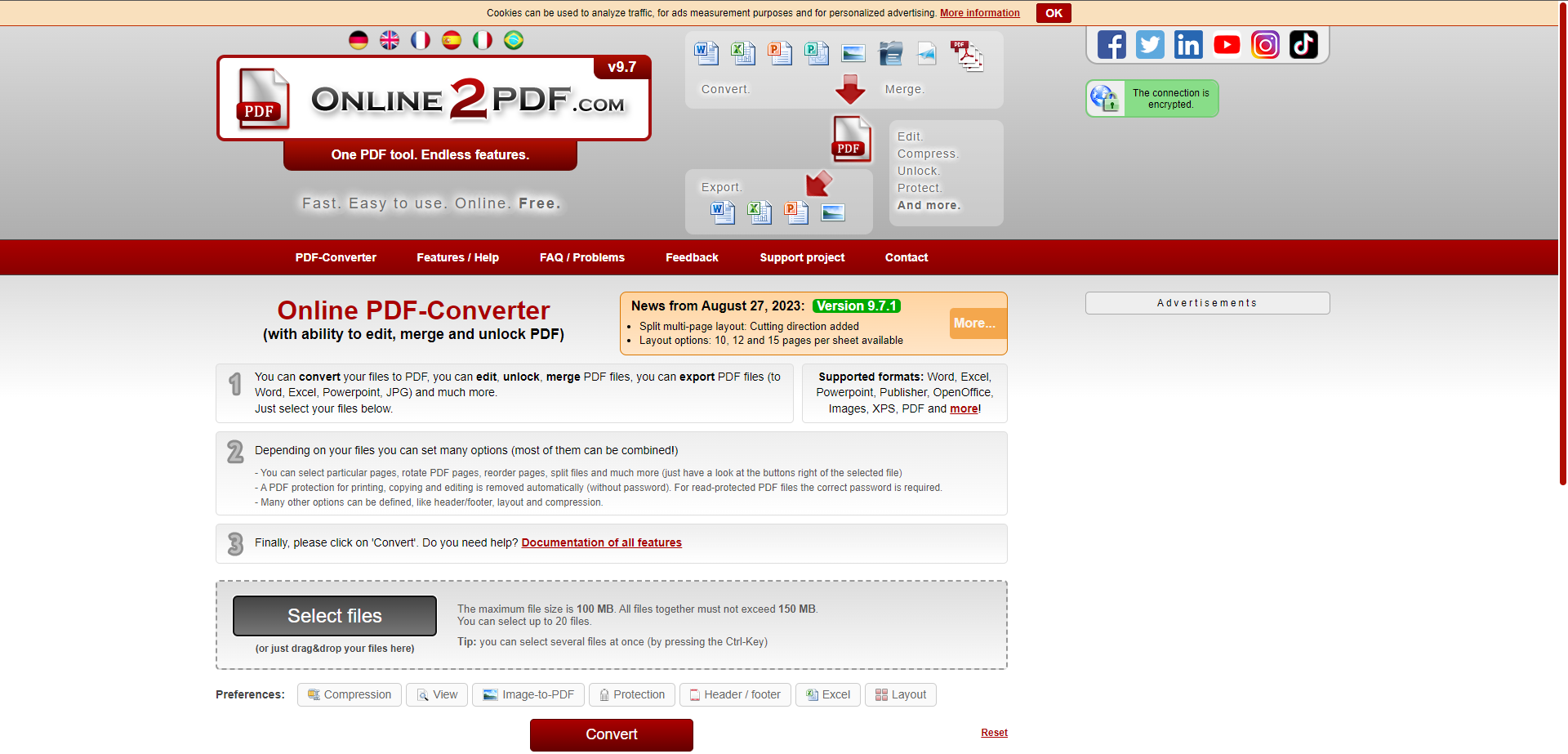The width and height of the screenshot is (1568, 754).
Task: Click 'And more.' text in features box
Action: point(929,205)
